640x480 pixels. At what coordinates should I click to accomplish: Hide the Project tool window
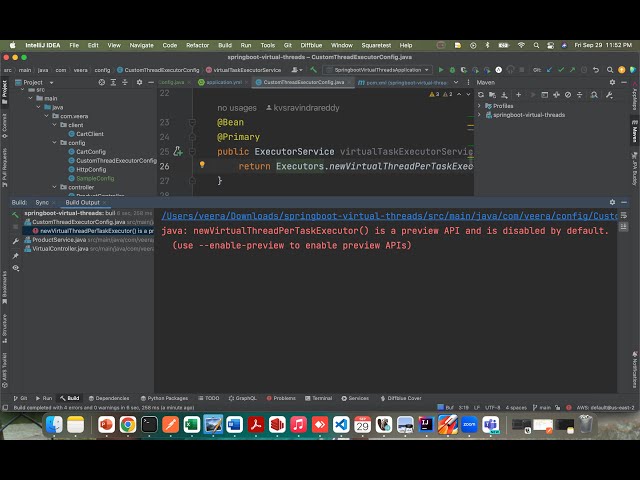[x=151, y=82]
